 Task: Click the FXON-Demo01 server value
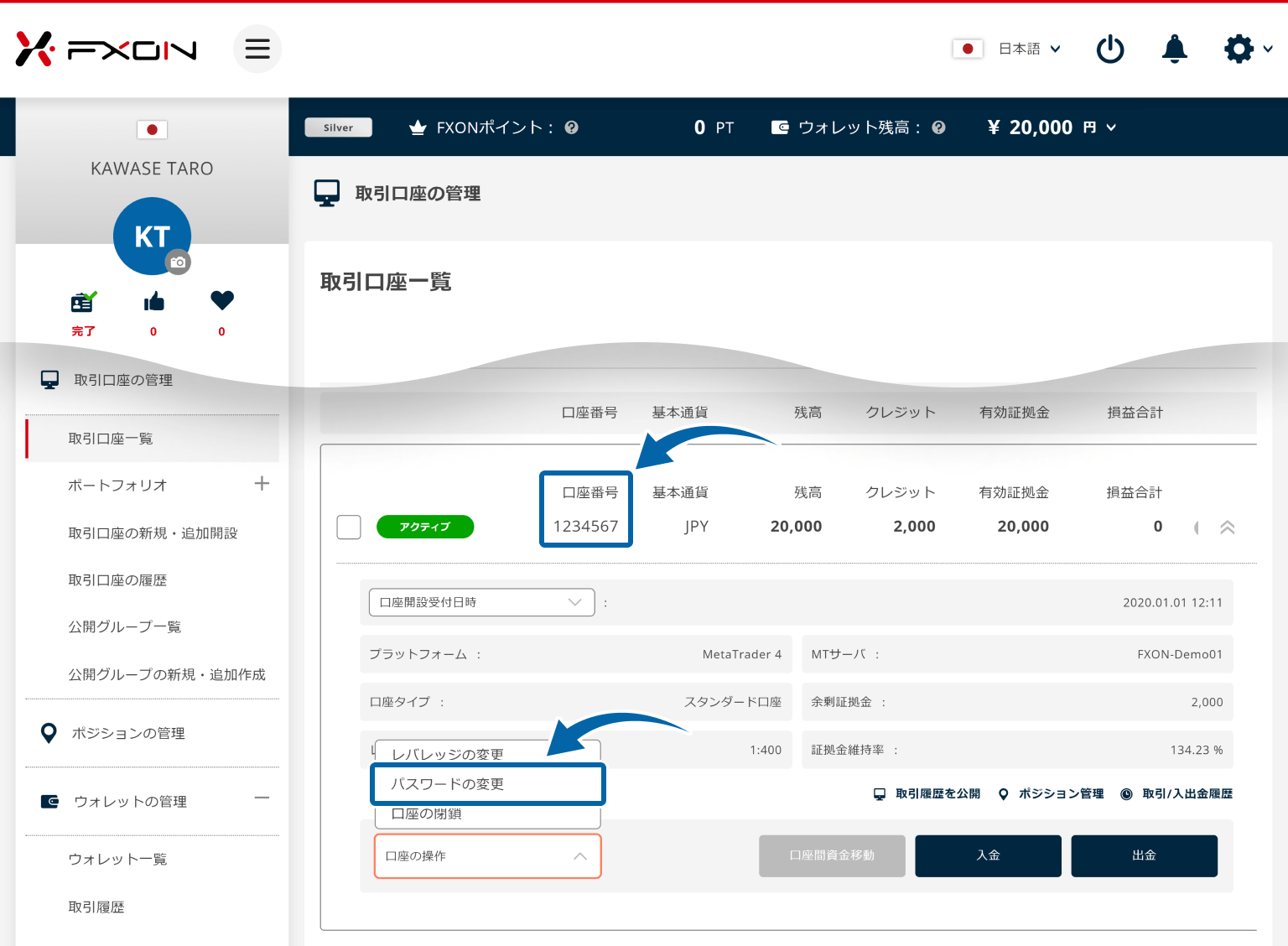1180,655
